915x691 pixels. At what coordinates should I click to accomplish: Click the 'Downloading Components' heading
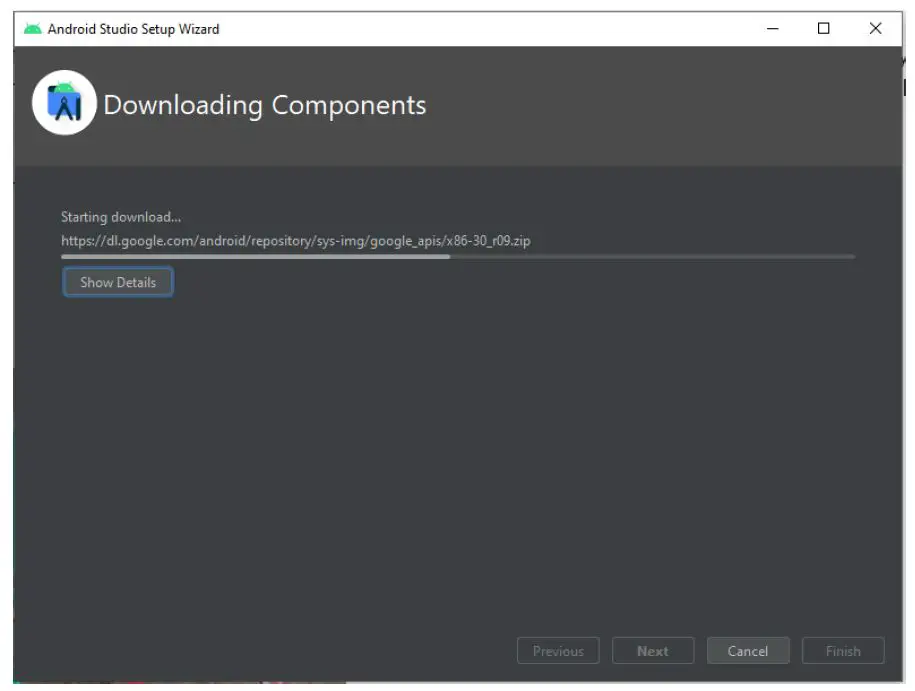coord(264,106)
